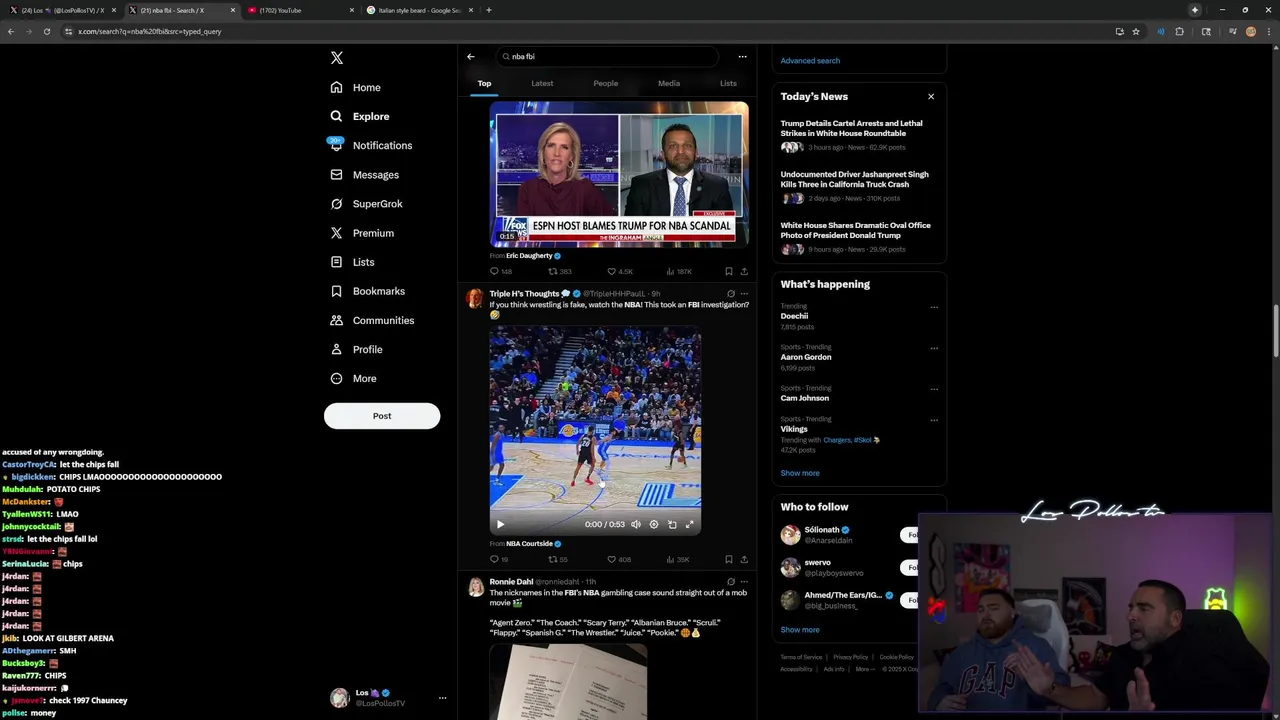Viewport: 1280px width, 720px height.
Task: Switch to the Latest search tab
Action: pyautogui.click(x=542, y=83)
